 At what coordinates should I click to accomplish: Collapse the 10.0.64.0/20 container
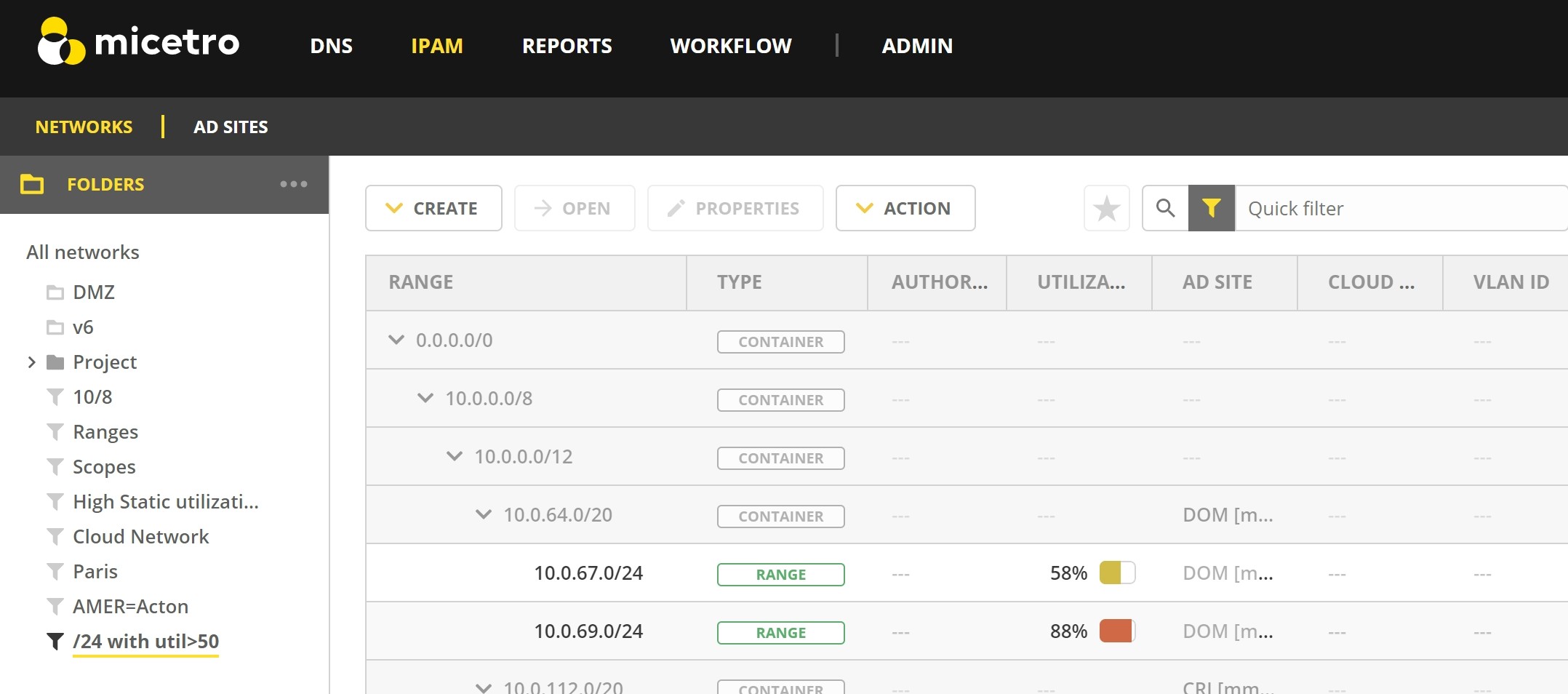(x=484, y=514)
